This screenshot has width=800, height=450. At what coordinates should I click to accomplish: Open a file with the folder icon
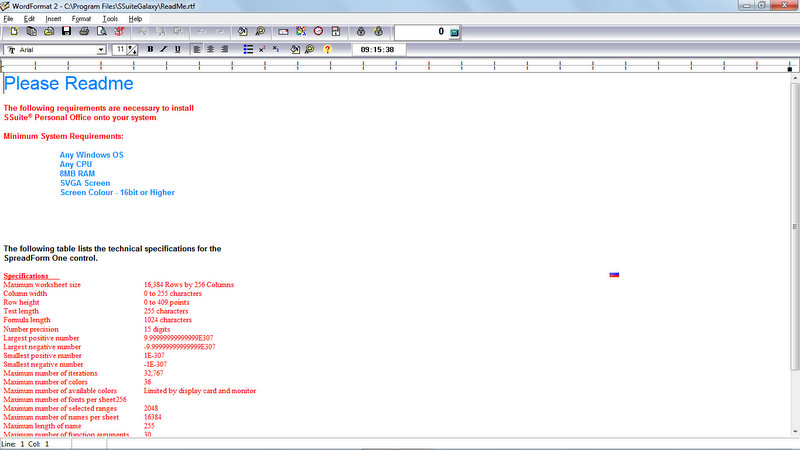(49, 32)
